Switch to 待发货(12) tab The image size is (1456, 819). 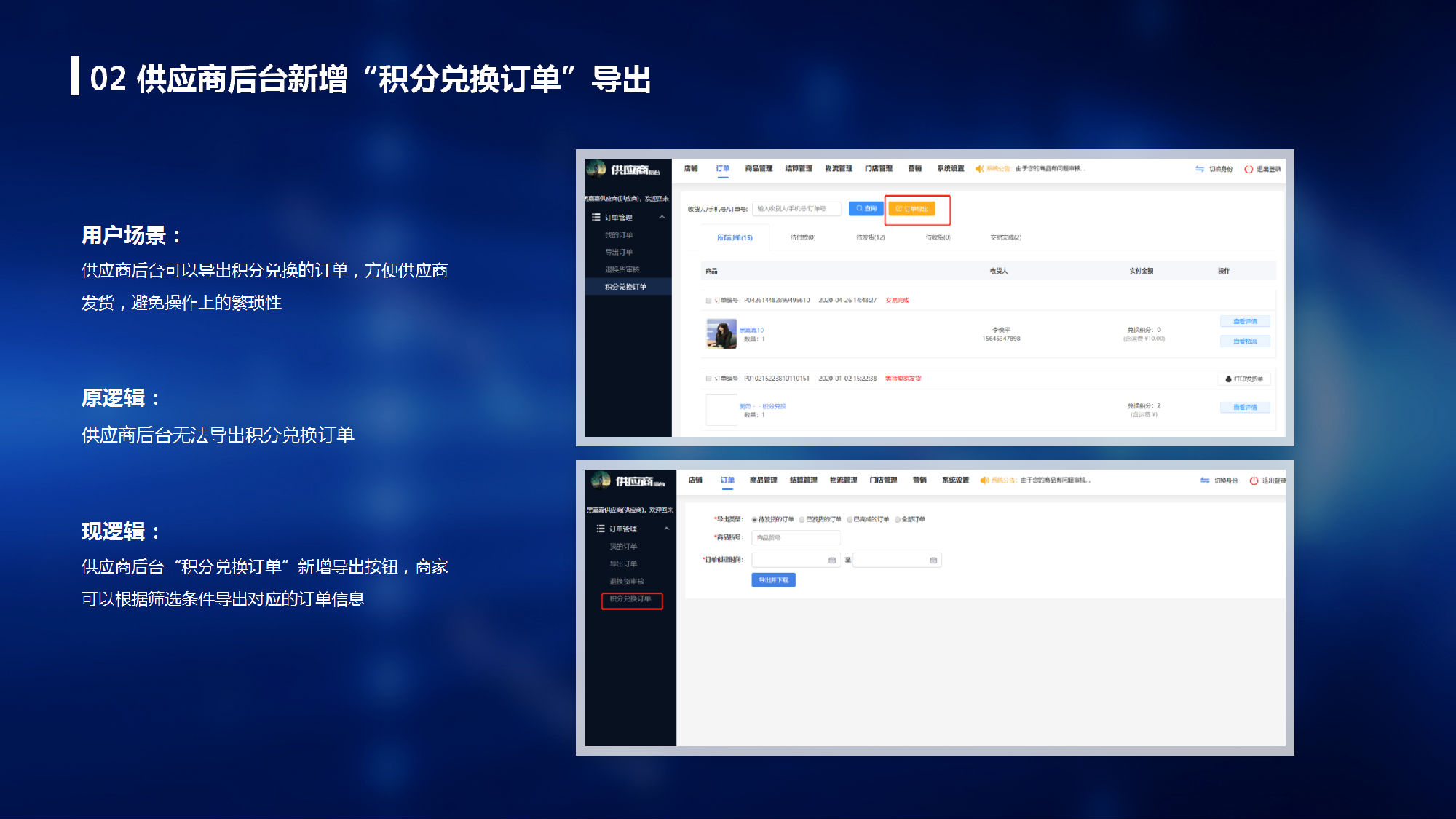(871, 237)
